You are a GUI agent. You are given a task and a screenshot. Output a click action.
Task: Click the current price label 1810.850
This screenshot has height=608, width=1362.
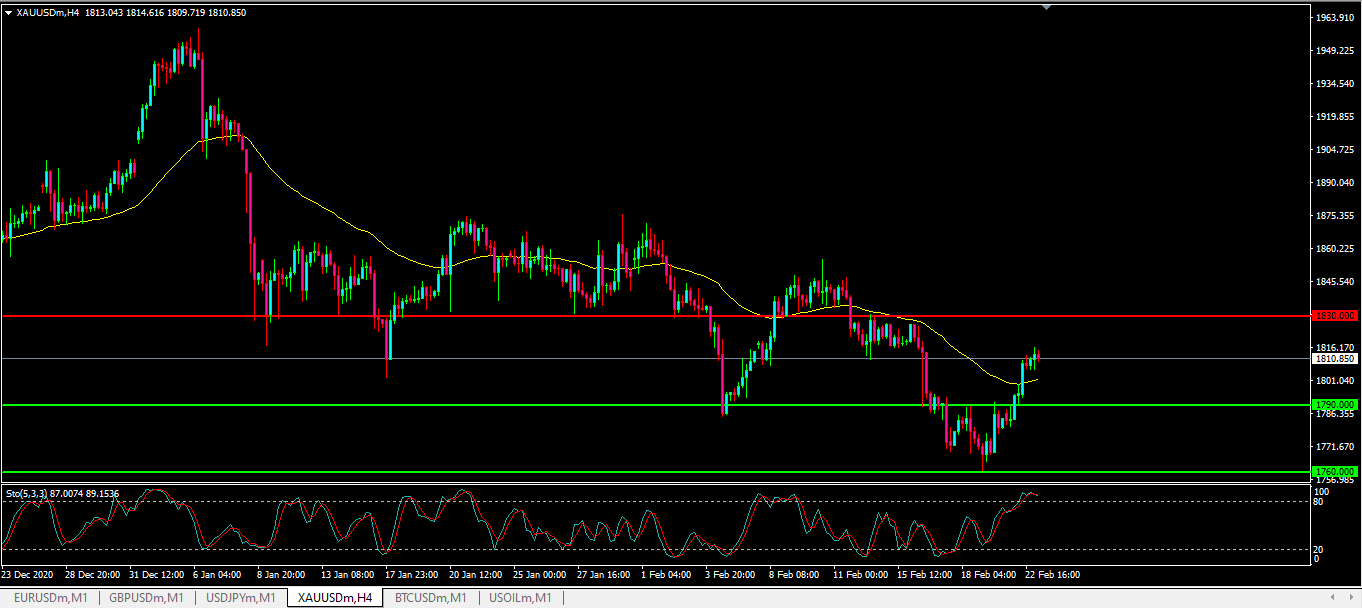pos(1335,358)
